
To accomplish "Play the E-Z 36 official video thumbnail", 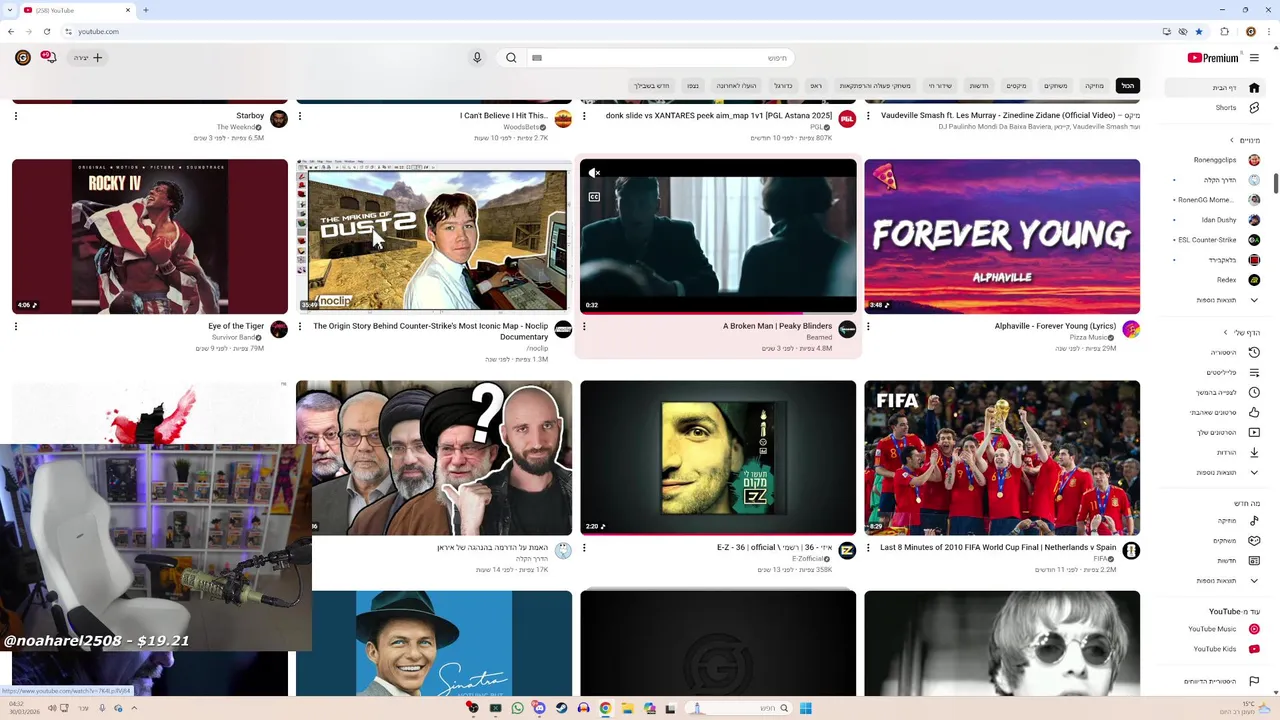I will click(718, 458).
